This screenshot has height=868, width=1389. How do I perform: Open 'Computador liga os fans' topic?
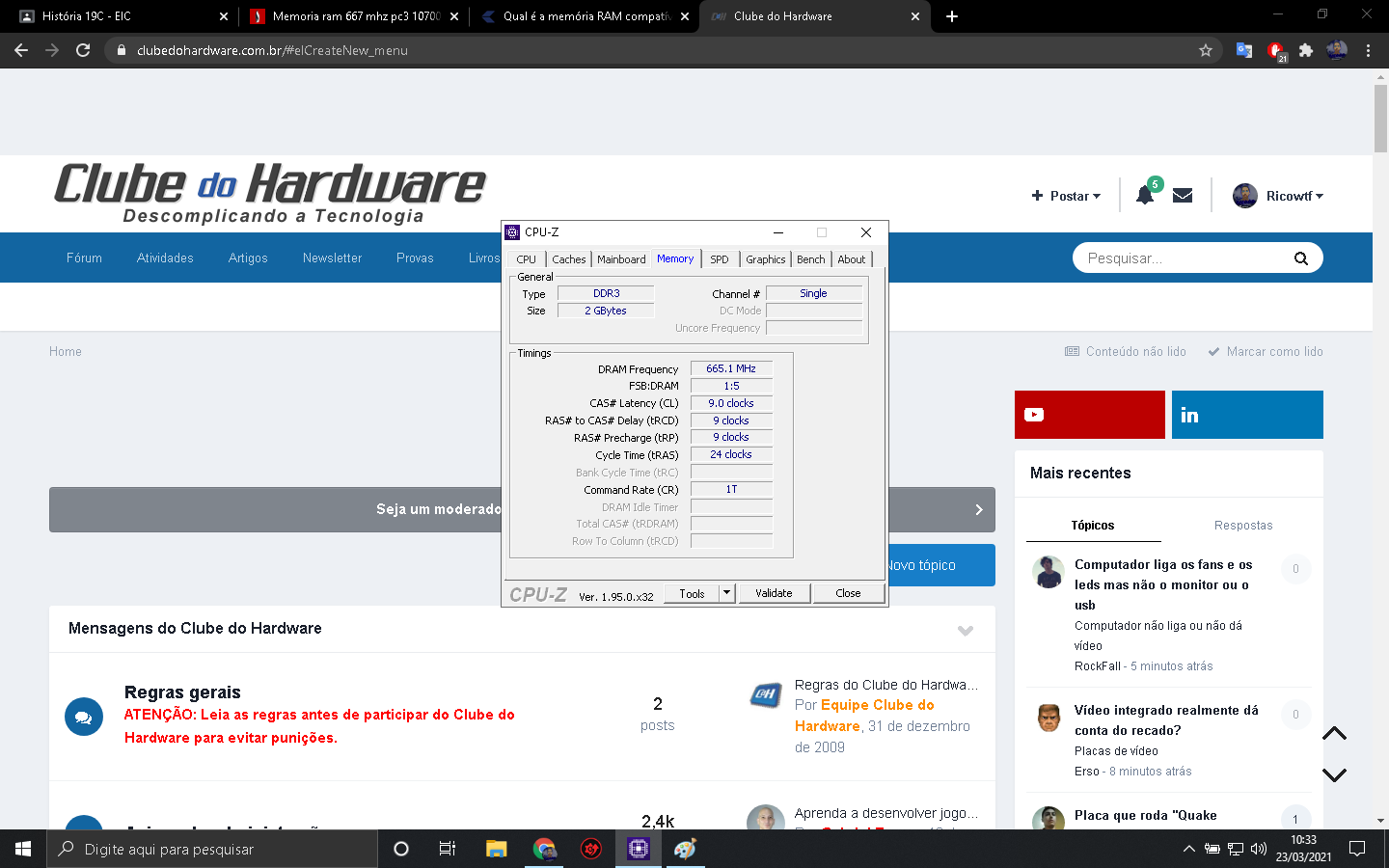(x=1163, y=584)
